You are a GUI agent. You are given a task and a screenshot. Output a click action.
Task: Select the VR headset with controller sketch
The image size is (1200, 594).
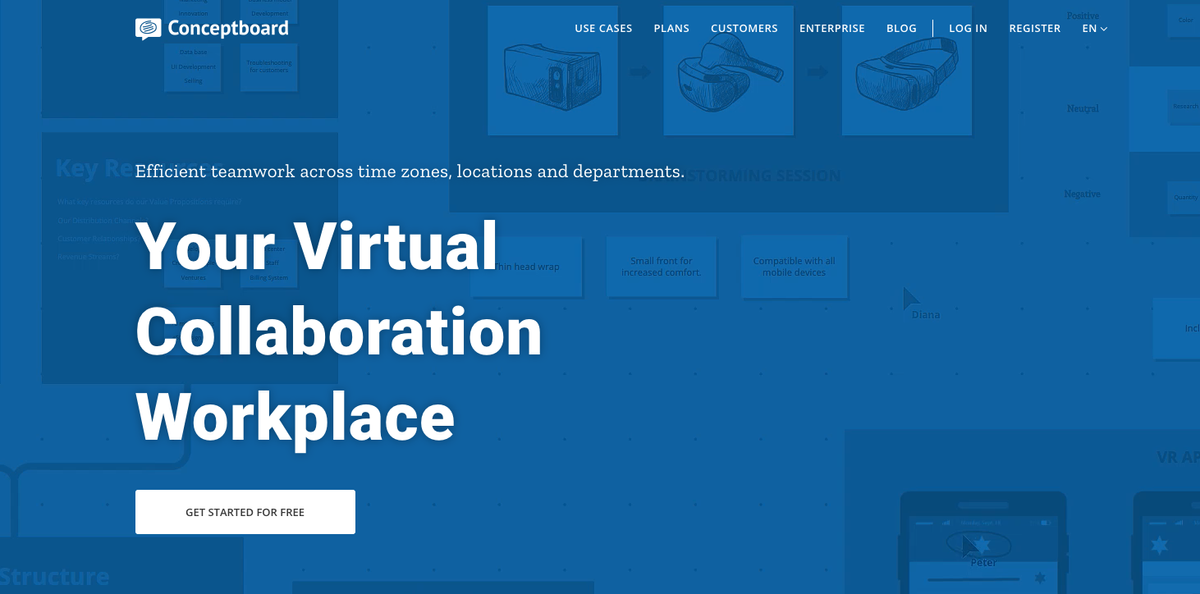[x=728, y=70]
